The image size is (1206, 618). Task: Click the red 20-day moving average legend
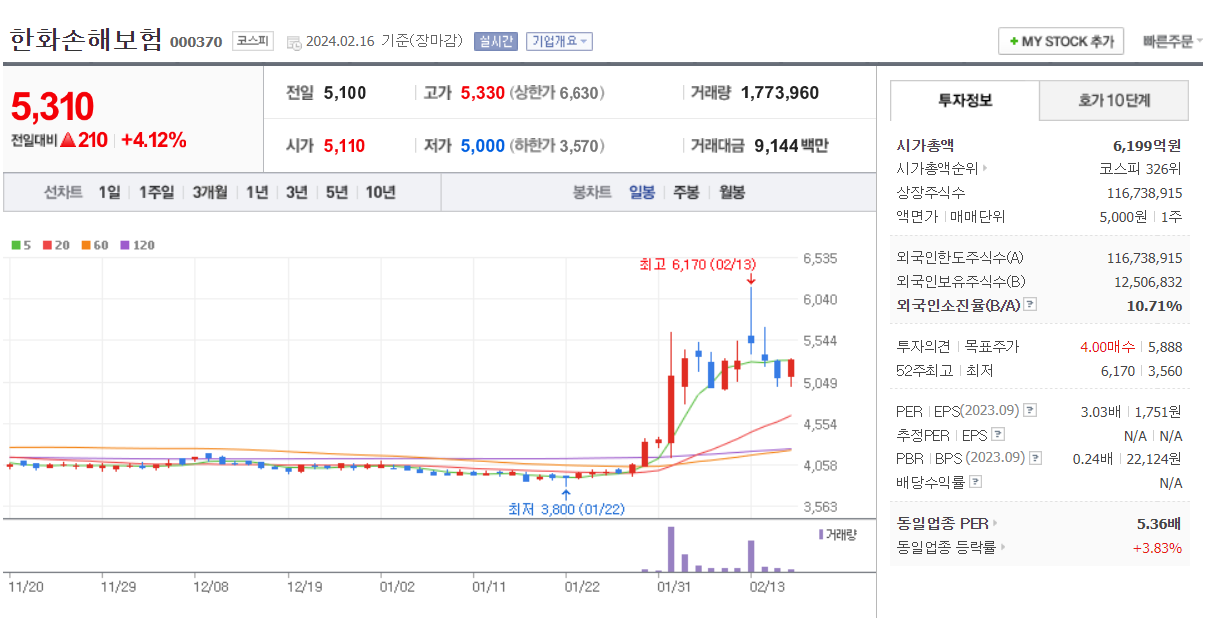click(55, 245)
